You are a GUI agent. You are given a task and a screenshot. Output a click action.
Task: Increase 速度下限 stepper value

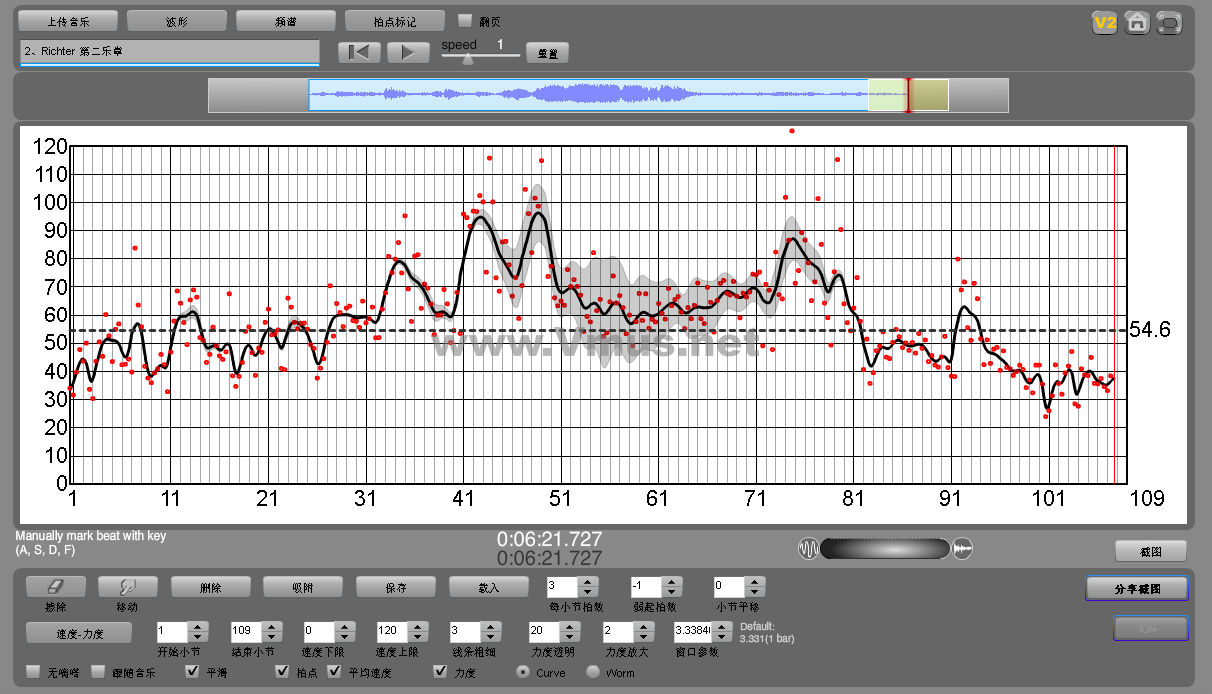tap(345, 627)
